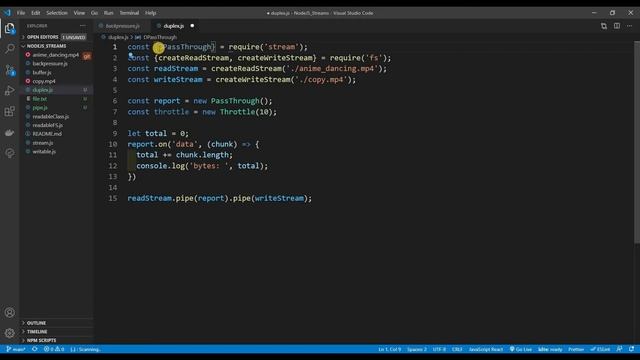Click the git branch indicator in status bar

point(16,349)
